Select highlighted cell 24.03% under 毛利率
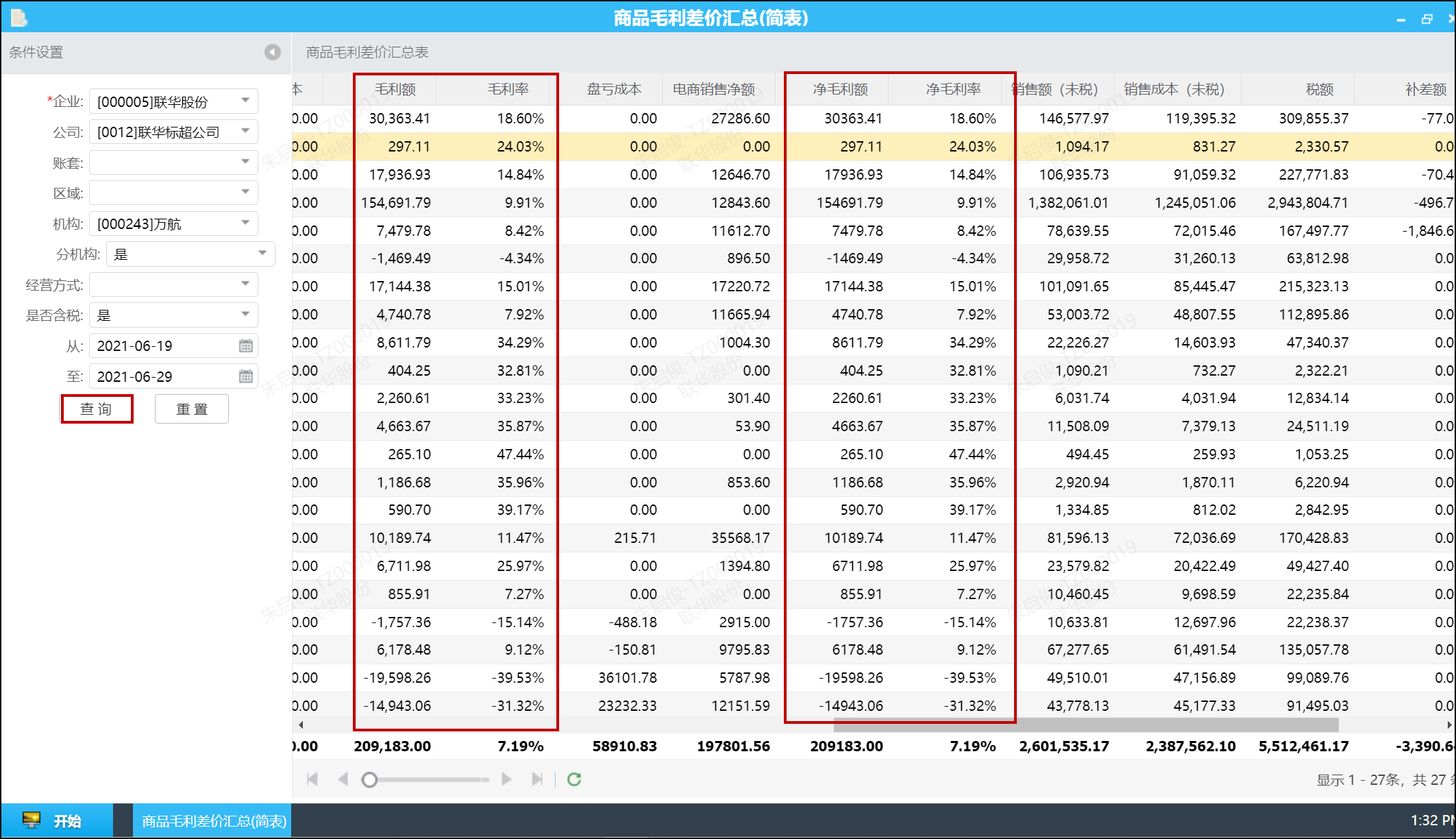Screen dimensions: 1456x839 pos(521,147)
